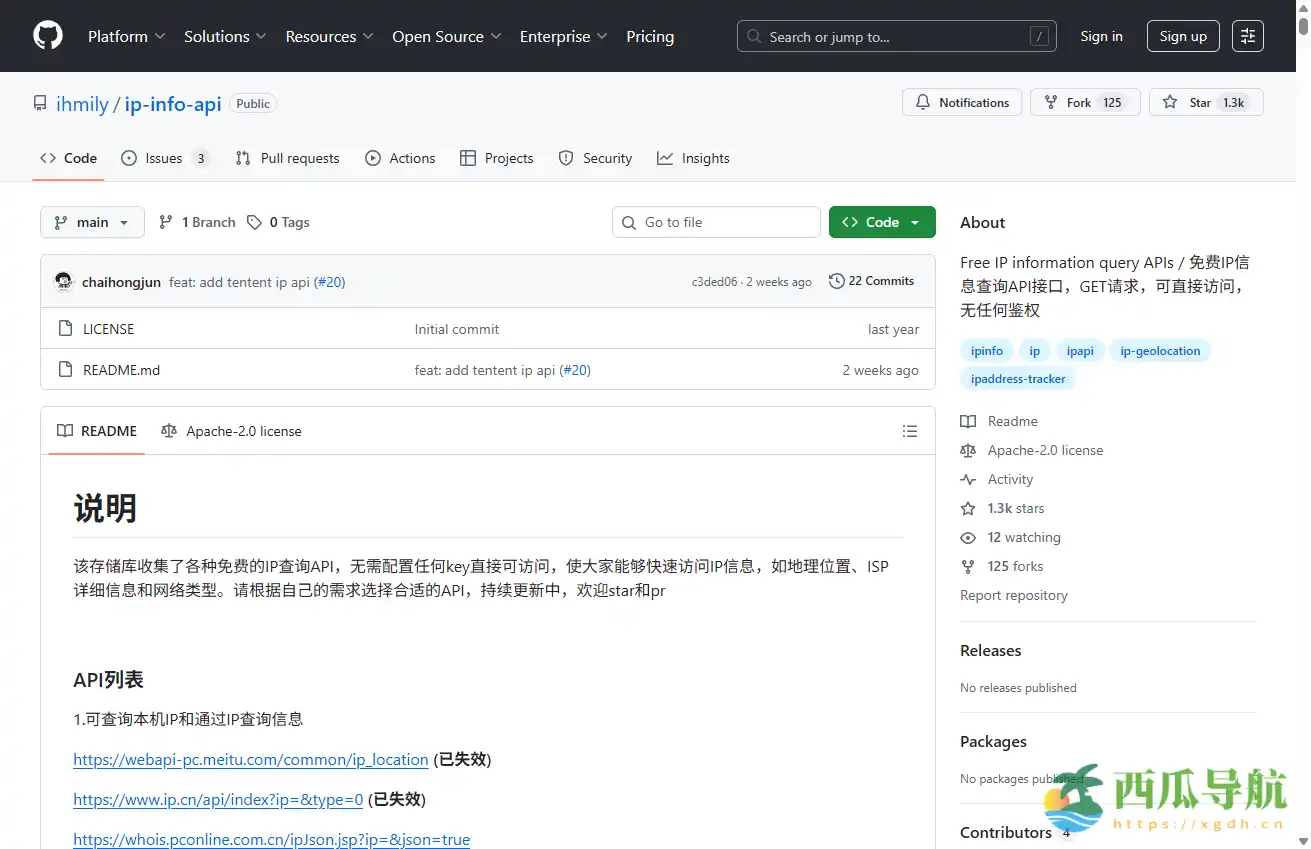Viewport: 1311px width, 849px height.
Task: Open the Projects board icon
Action: pos(468,158)
